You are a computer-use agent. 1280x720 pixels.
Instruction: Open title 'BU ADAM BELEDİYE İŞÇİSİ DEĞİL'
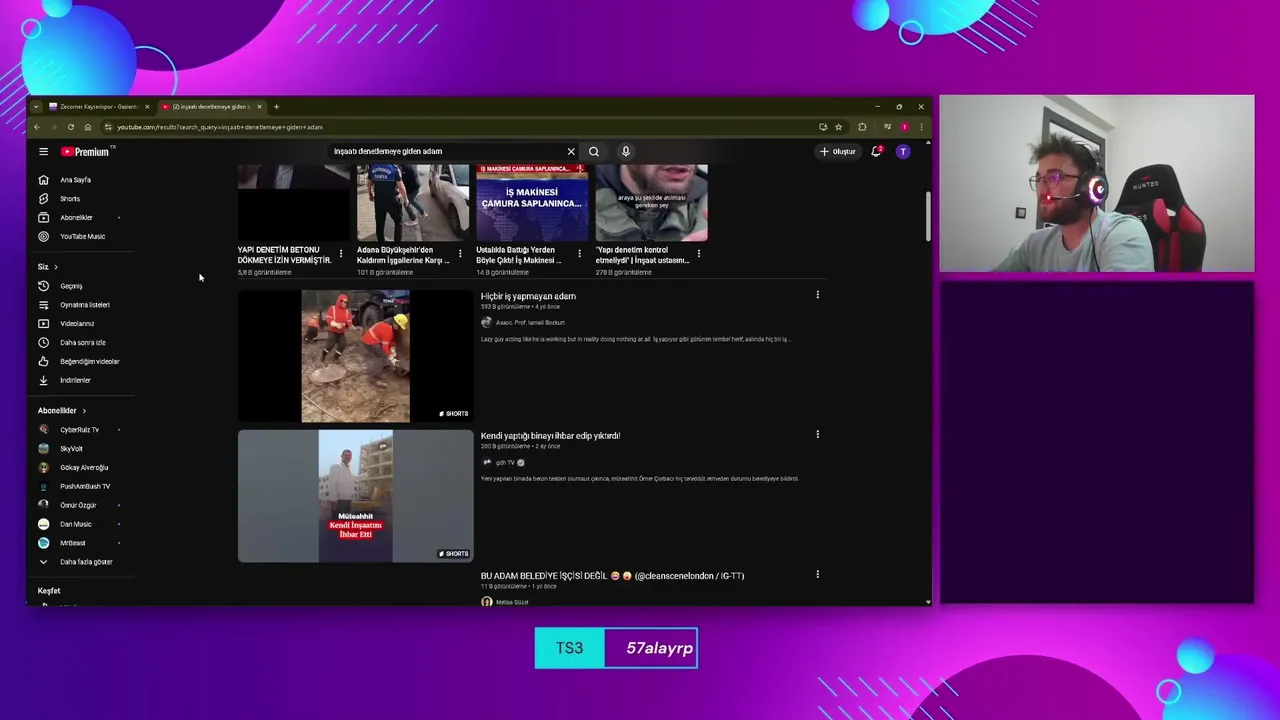click(612, 576)
